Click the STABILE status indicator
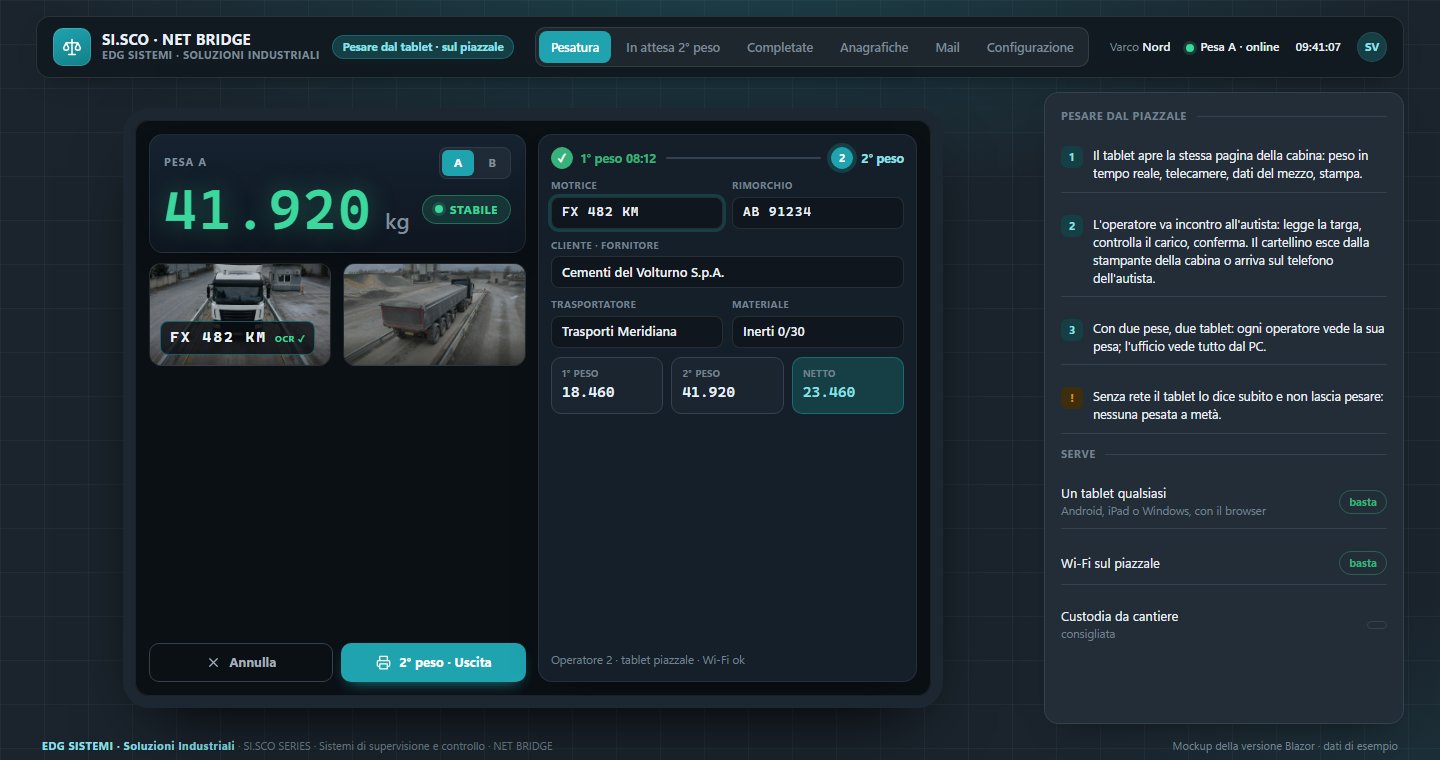Screen dimensions: 1440x760 click(x=466, y=210)
